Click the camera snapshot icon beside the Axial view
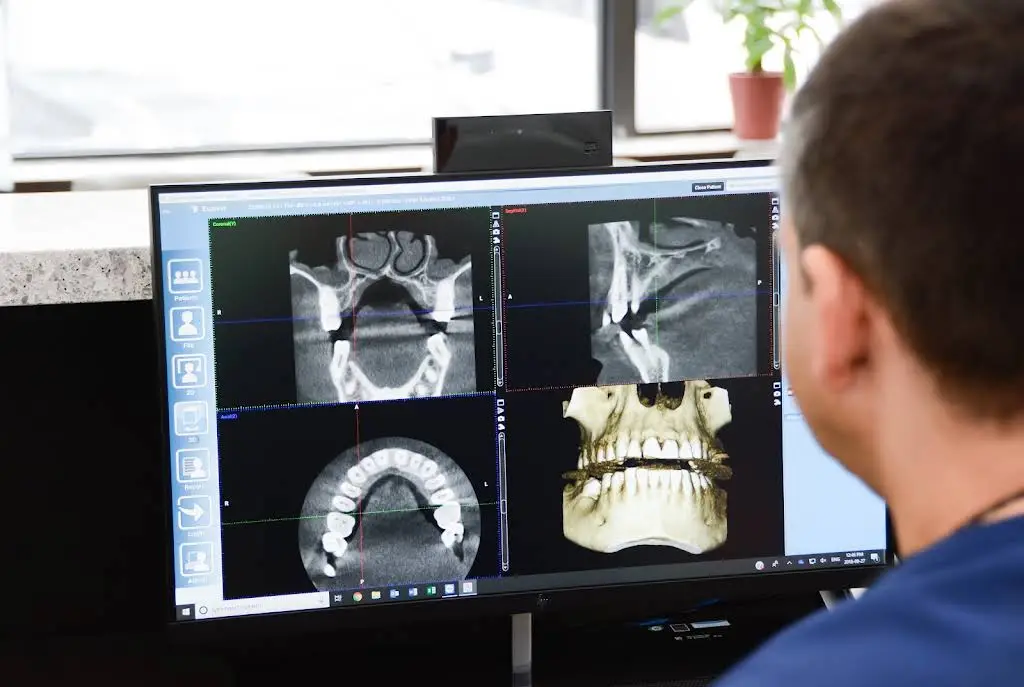The width and height of the screenshot is (1024, 687). (501, 419)
